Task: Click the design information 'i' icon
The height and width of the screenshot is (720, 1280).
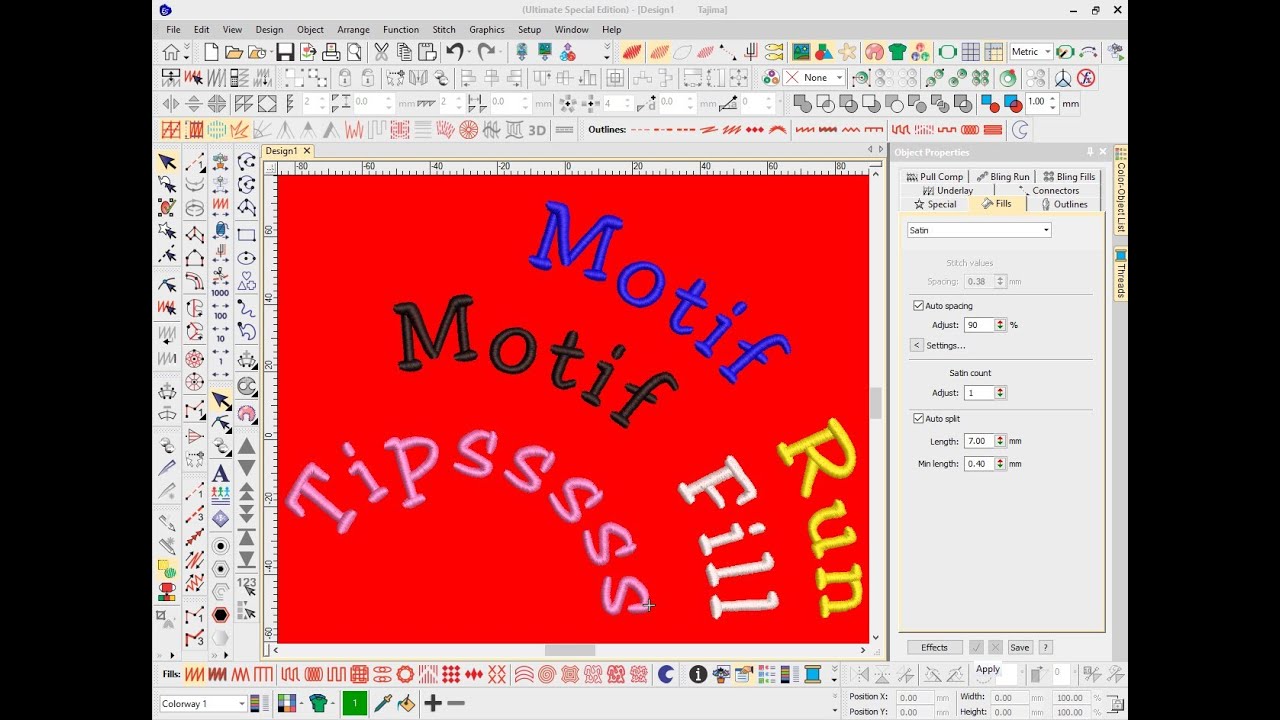Action: (698, 675)
